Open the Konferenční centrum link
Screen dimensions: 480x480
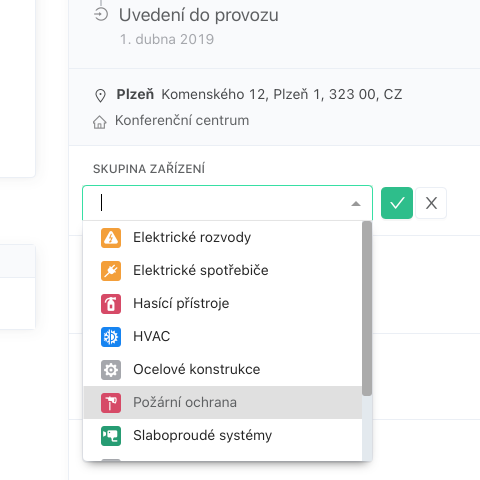(x=182, y=120)
